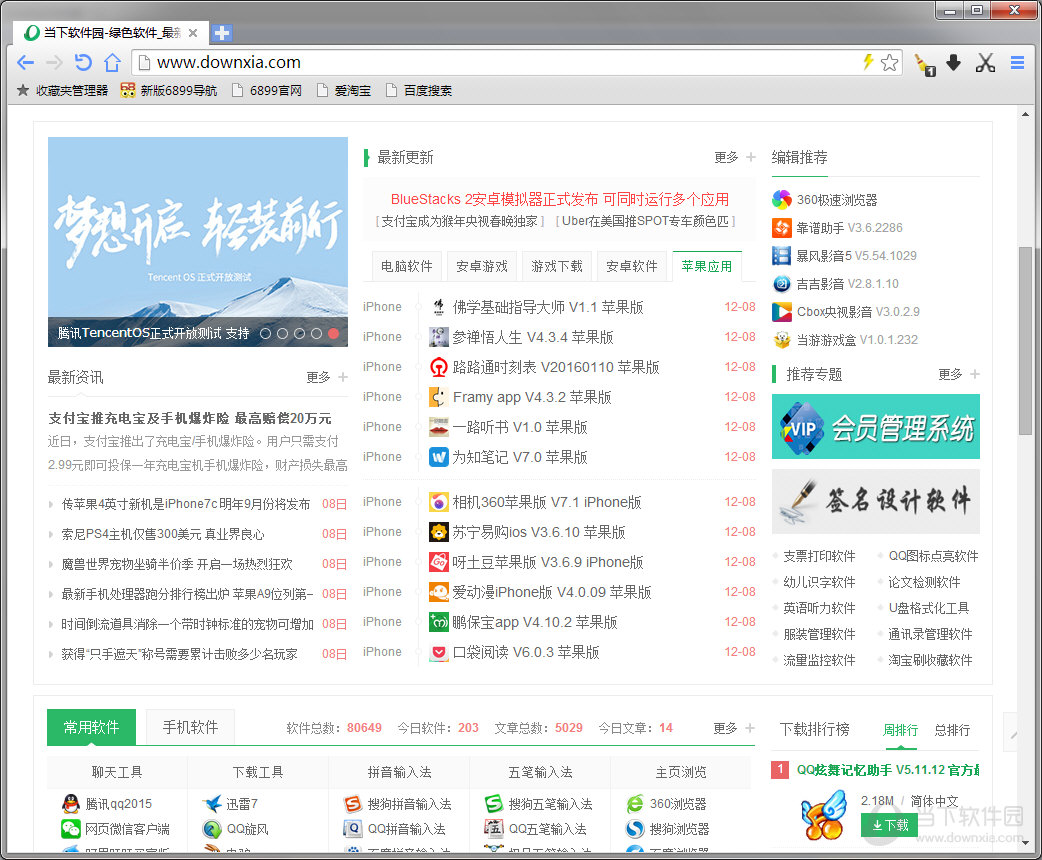Go back with the browser back arrow
1042x860 pixels.
coord(25,62)
